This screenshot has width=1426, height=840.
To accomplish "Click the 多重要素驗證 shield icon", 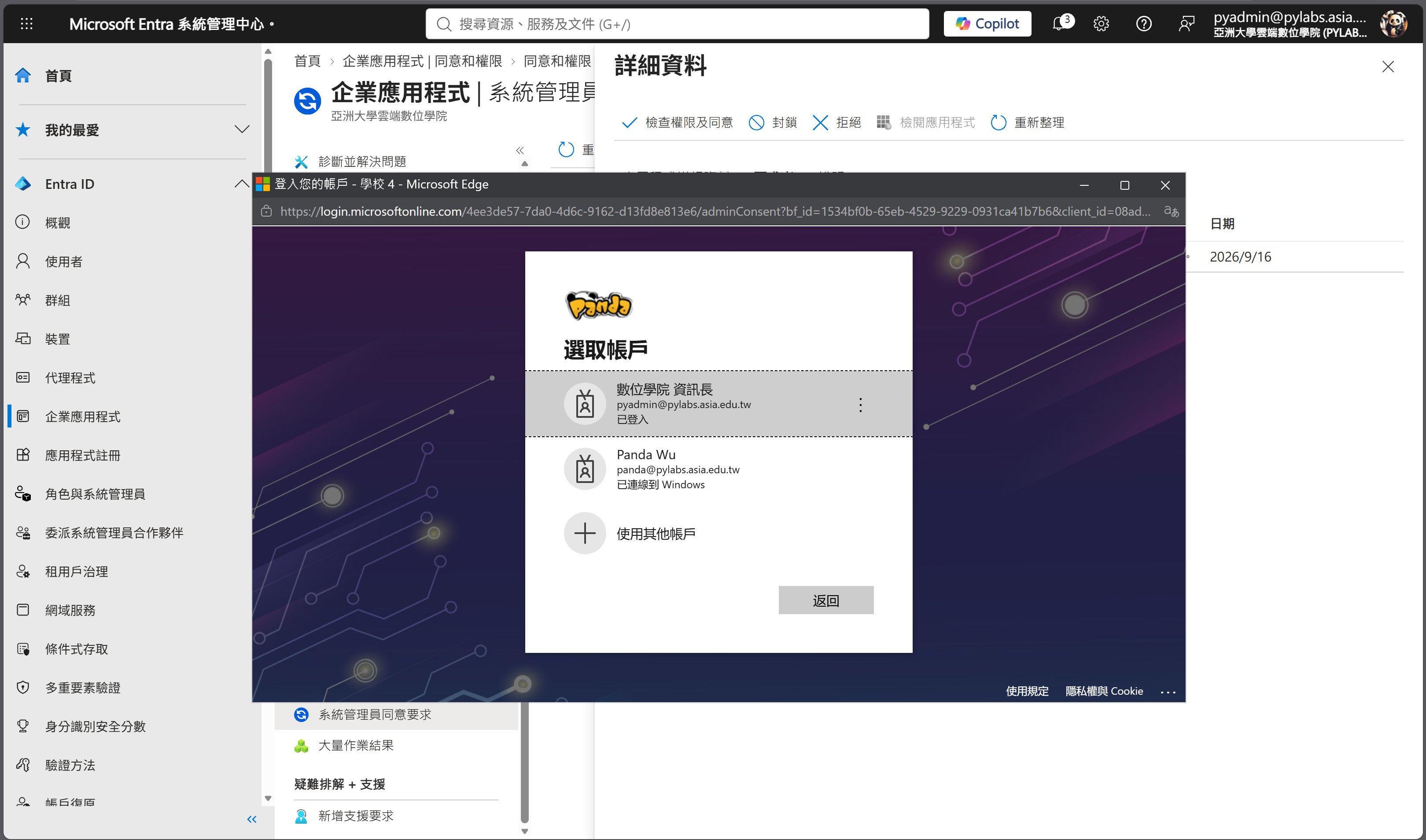I will point(23,687).
